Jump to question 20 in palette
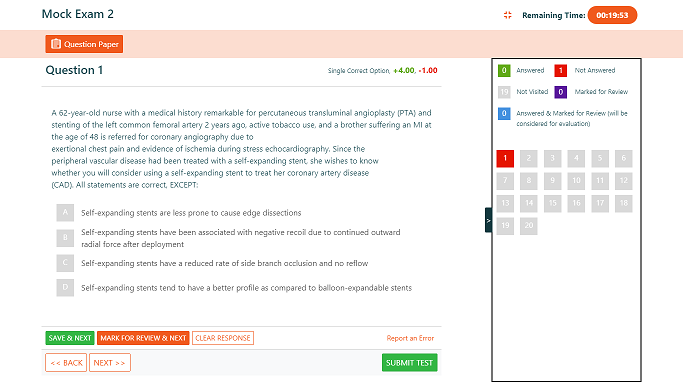 529,226
